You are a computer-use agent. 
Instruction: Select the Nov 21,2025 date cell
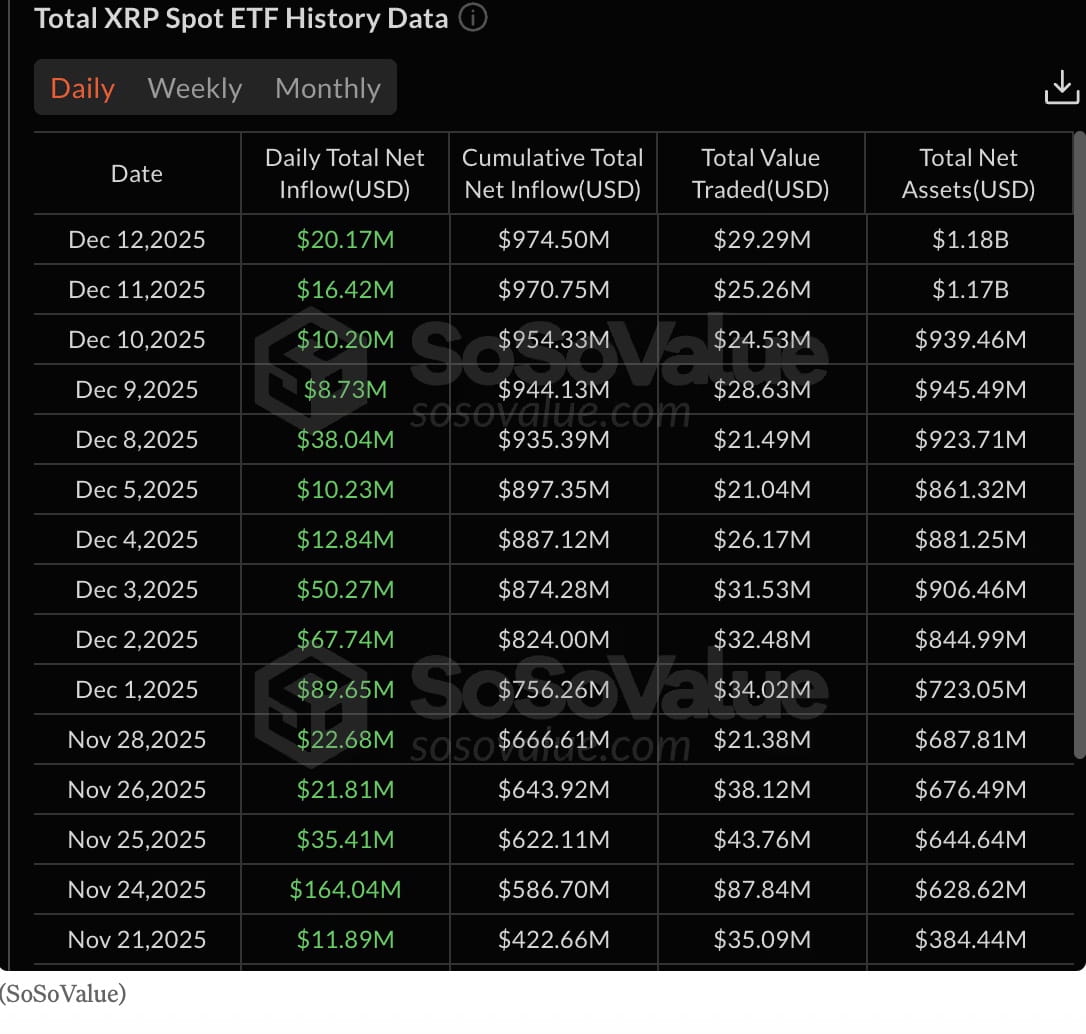[x=136, y=939]
